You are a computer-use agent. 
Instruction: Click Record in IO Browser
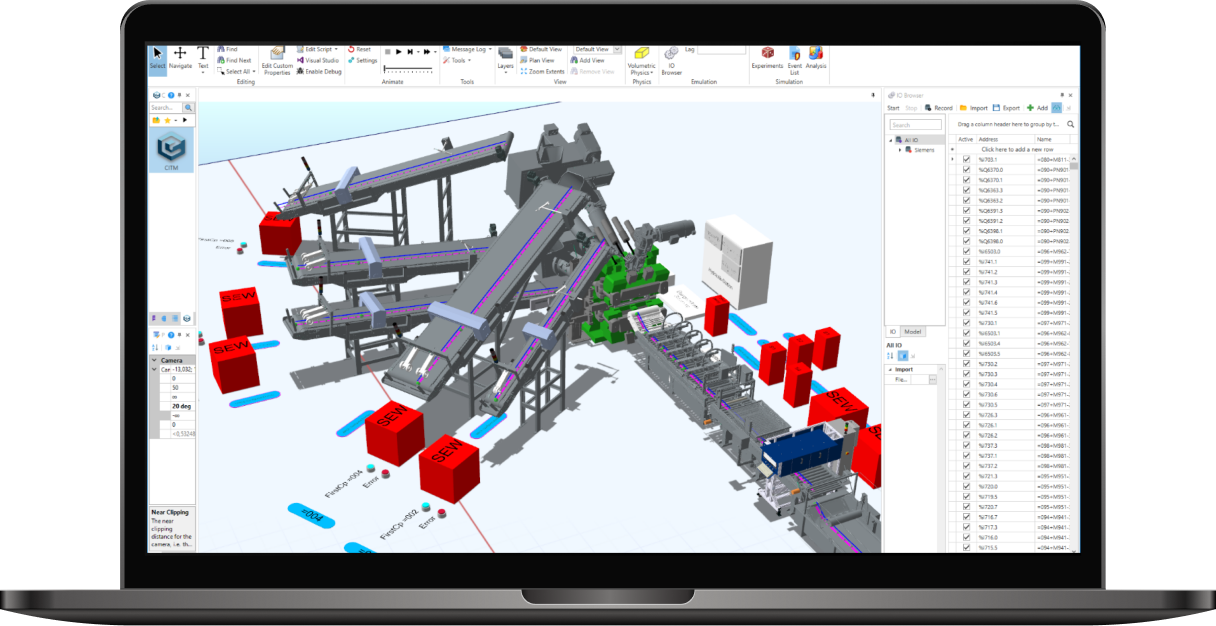point(938,108)
